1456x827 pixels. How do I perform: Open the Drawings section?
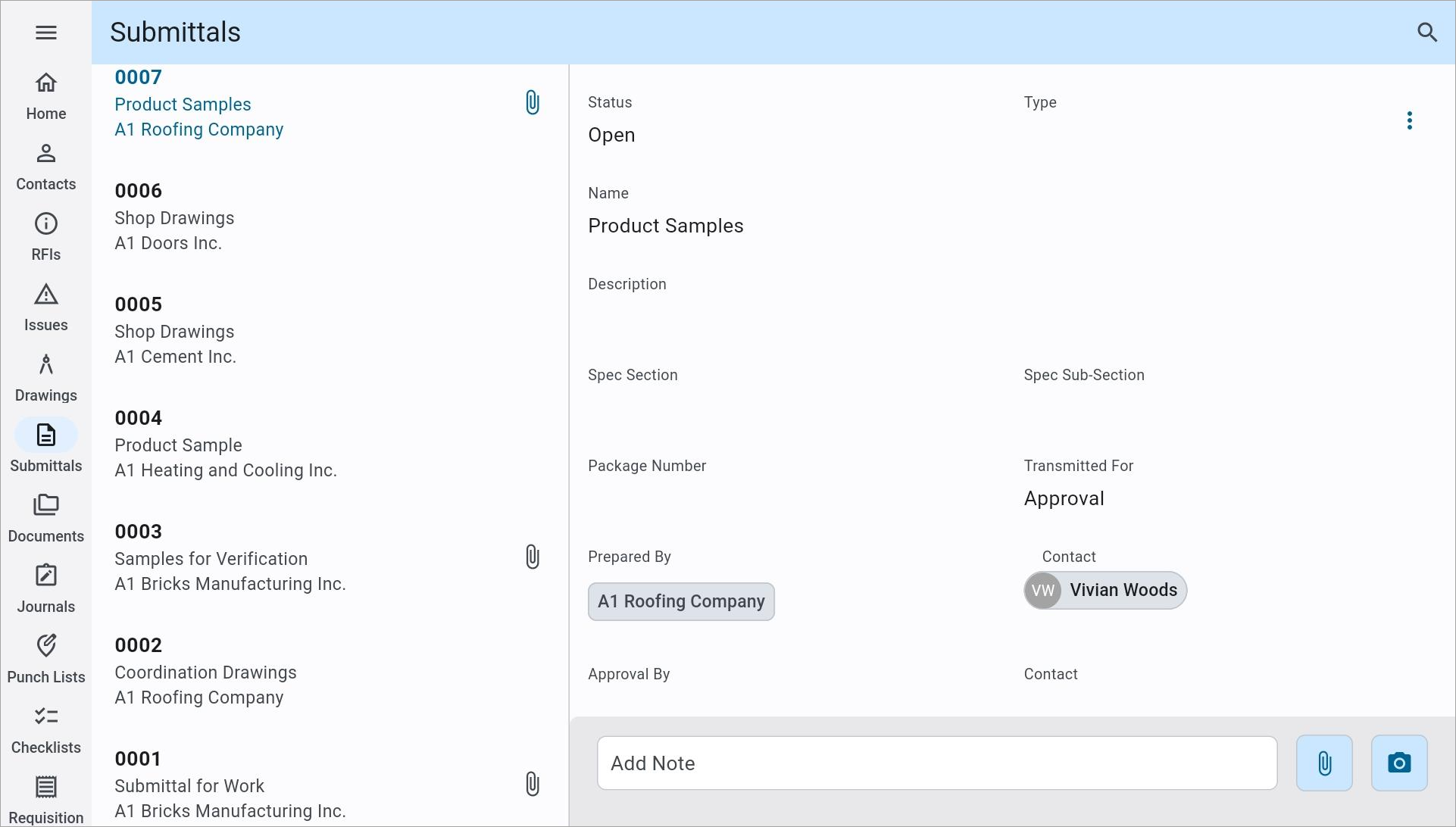[x=46, y=378]
